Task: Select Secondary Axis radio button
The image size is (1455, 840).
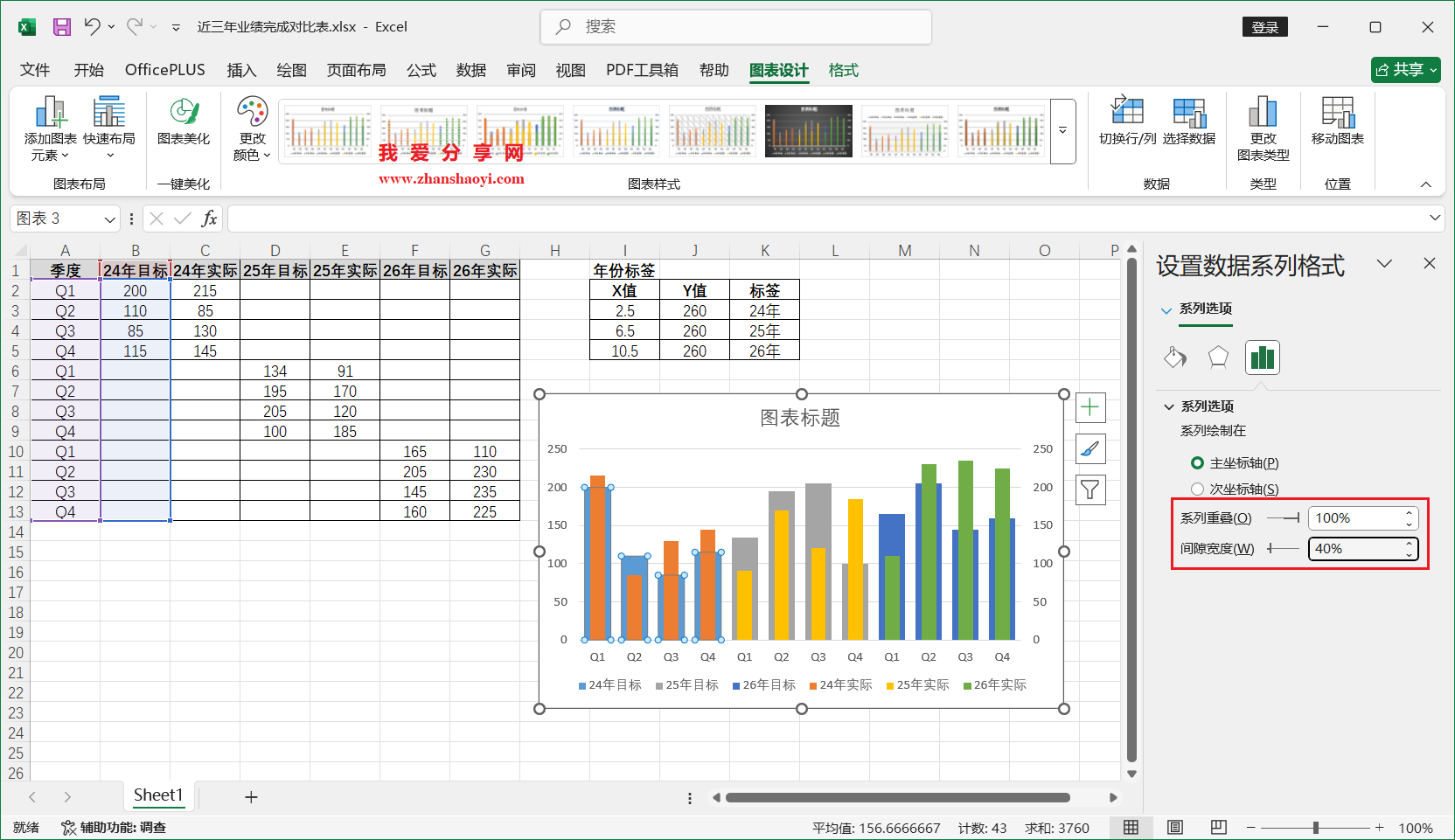Action: (x=1198, y=489)
